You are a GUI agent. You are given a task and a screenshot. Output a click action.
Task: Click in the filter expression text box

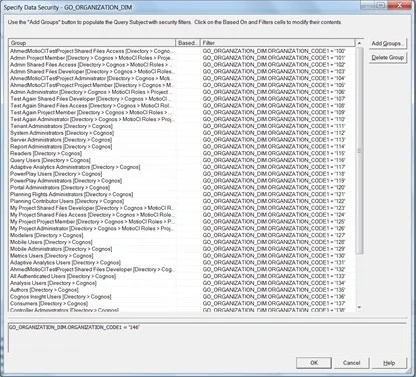tap(207, 338)
